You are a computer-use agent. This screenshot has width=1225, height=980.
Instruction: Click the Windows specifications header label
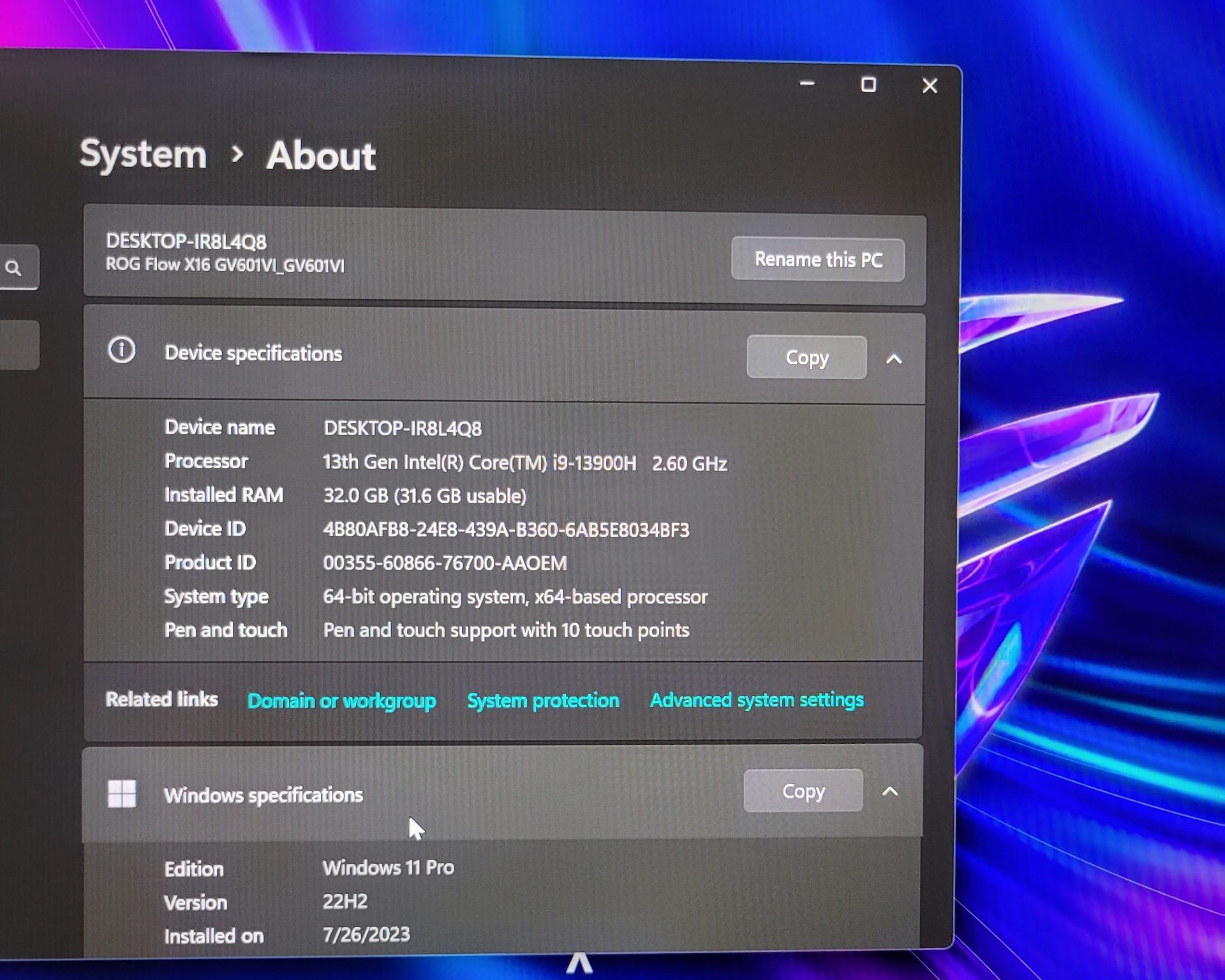(264, 795)
